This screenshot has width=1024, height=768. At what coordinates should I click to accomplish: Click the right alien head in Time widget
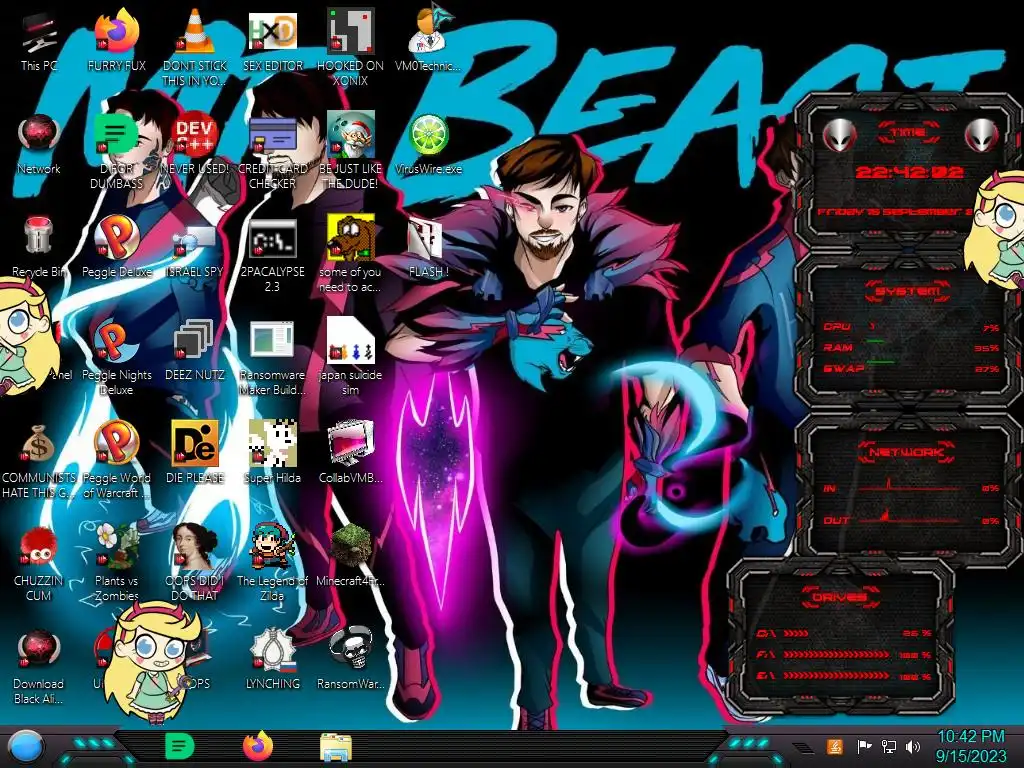tap(981, 135)
